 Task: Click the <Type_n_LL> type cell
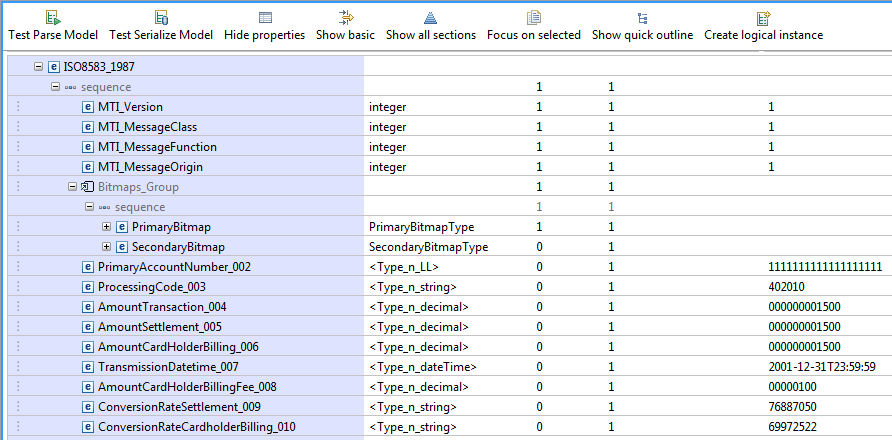[404, 267]
